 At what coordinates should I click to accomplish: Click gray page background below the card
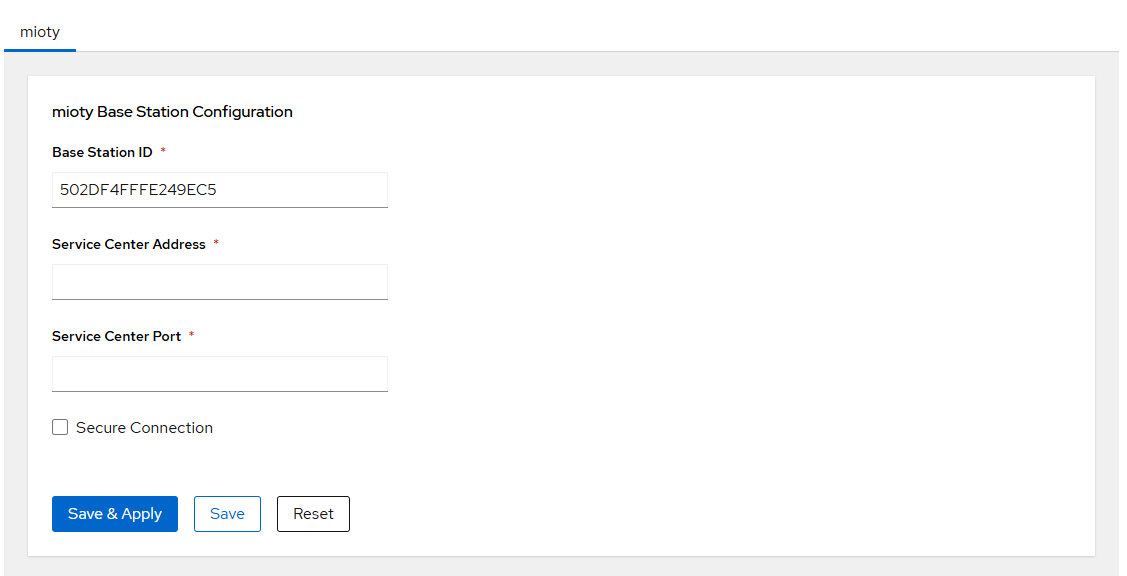(560, 567)
